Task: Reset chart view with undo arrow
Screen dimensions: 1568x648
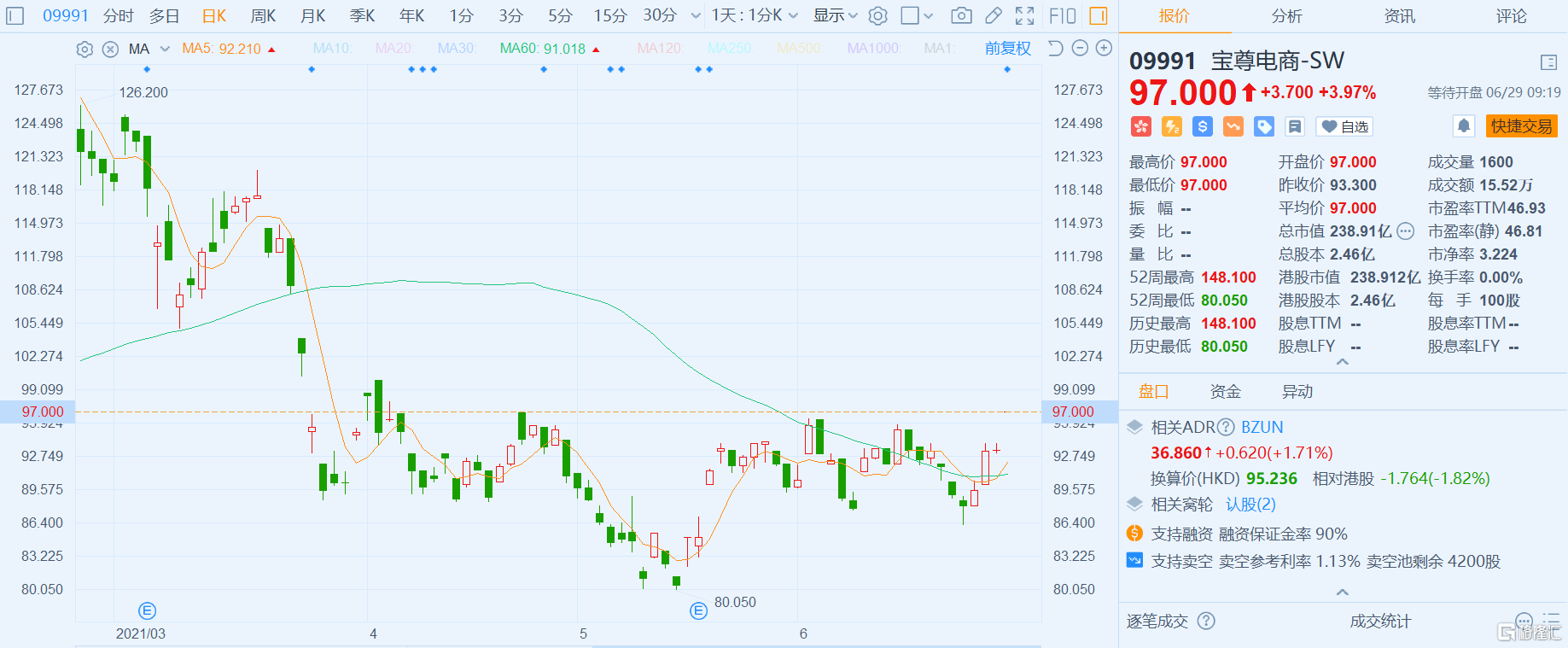Action: tap(1056, 48)
